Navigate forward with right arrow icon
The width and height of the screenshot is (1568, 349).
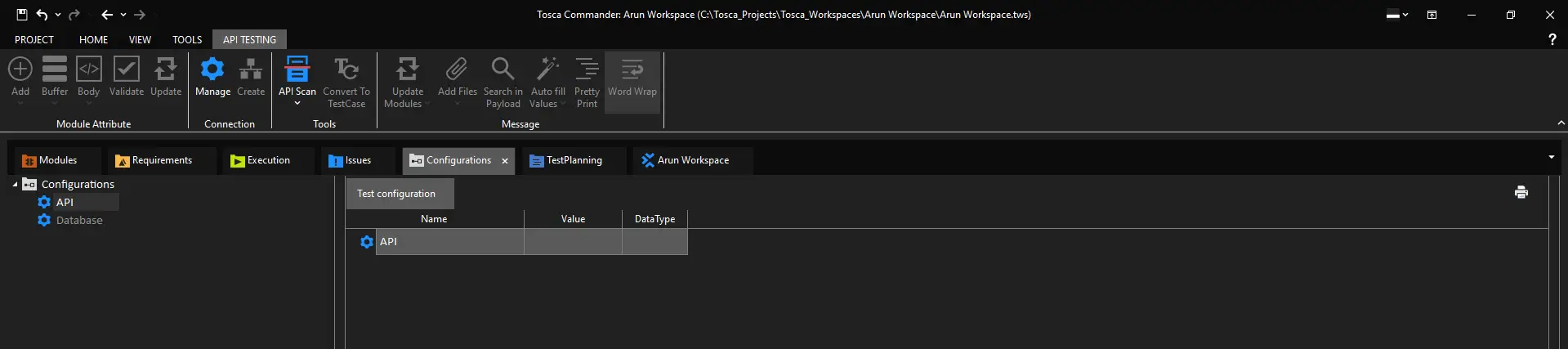click(x=140, y=15)
